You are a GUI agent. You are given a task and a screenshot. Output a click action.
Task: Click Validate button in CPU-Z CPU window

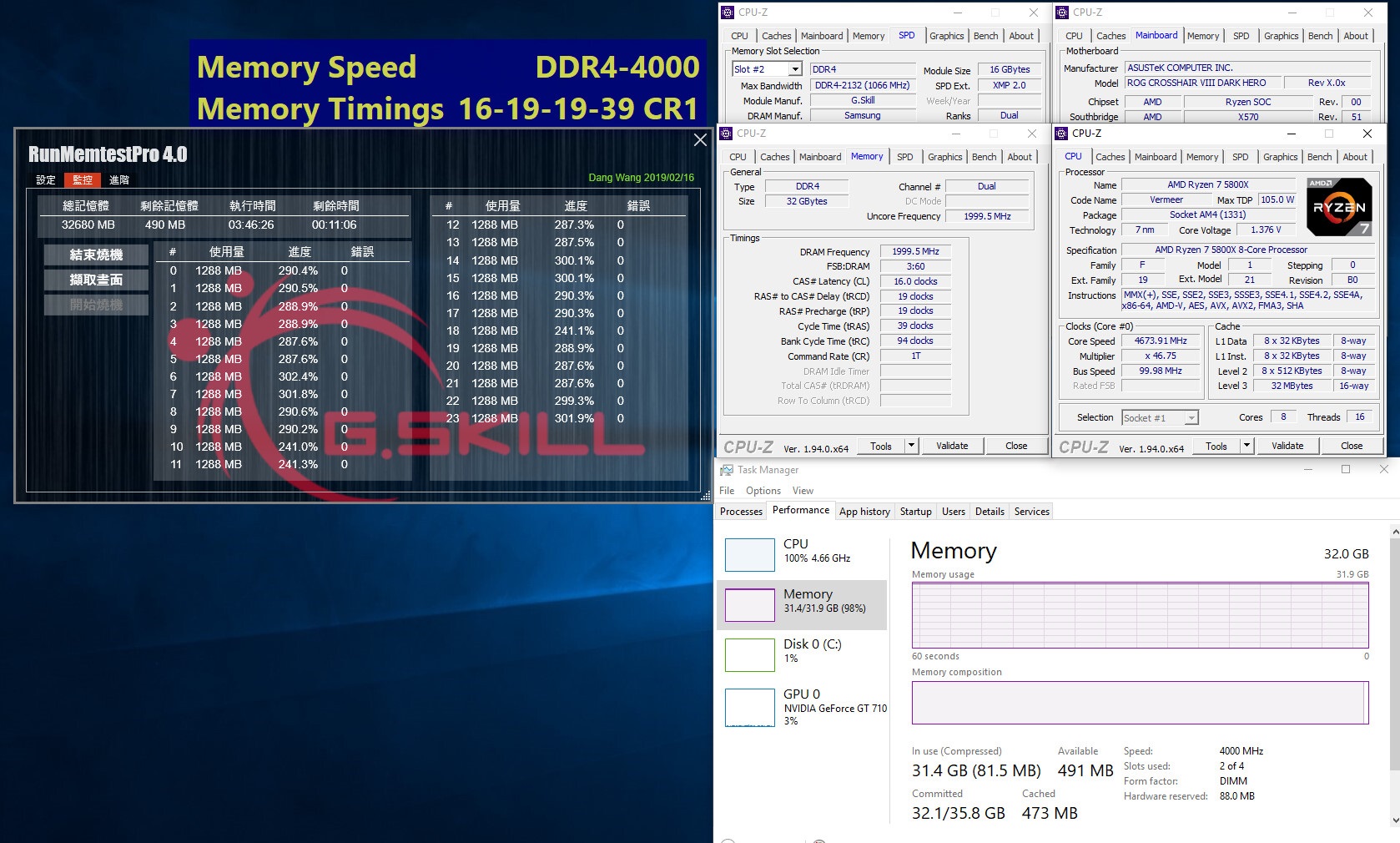click(x=1287, y=446)
